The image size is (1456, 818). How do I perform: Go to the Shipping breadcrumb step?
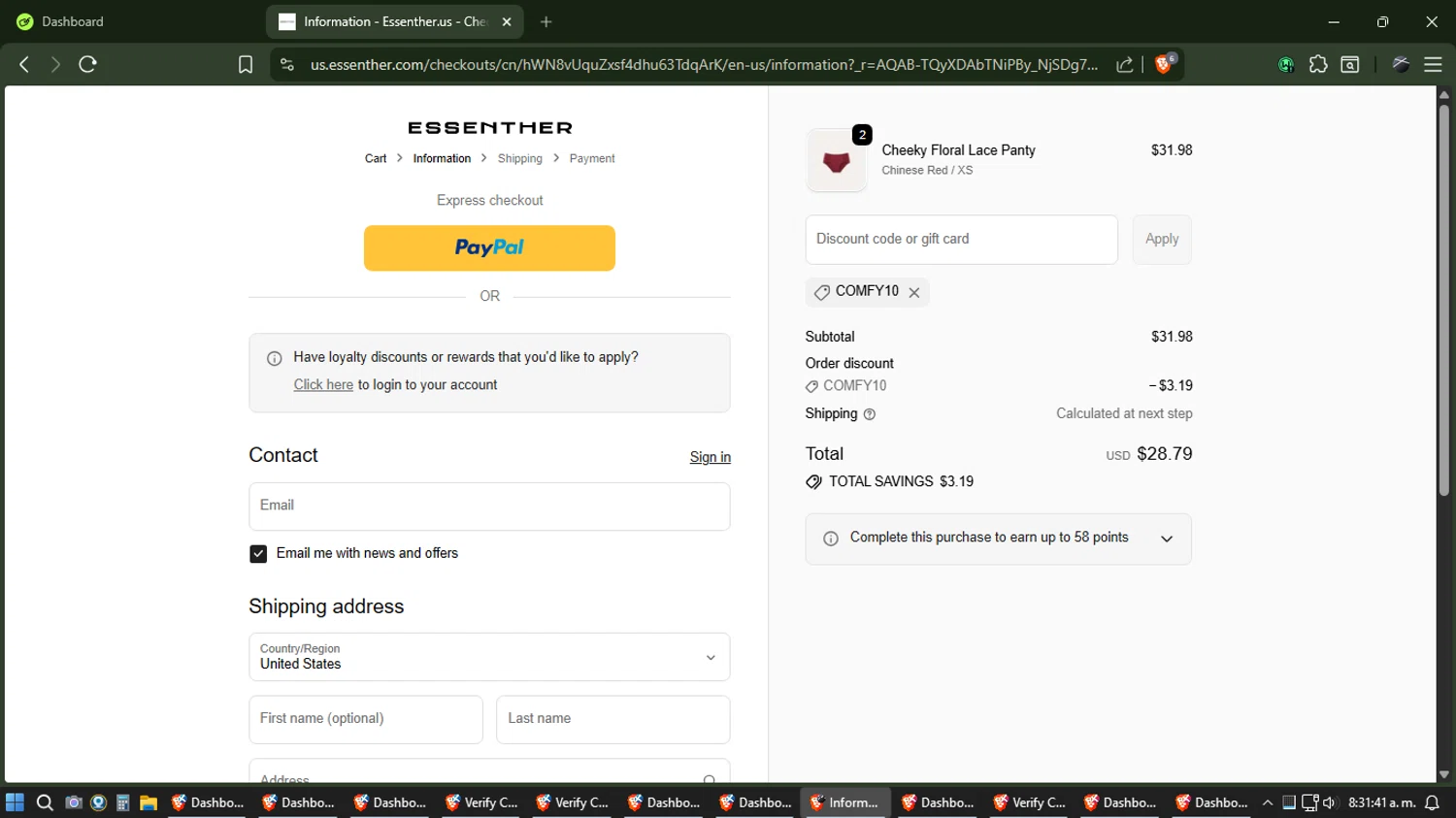(520, 158)
